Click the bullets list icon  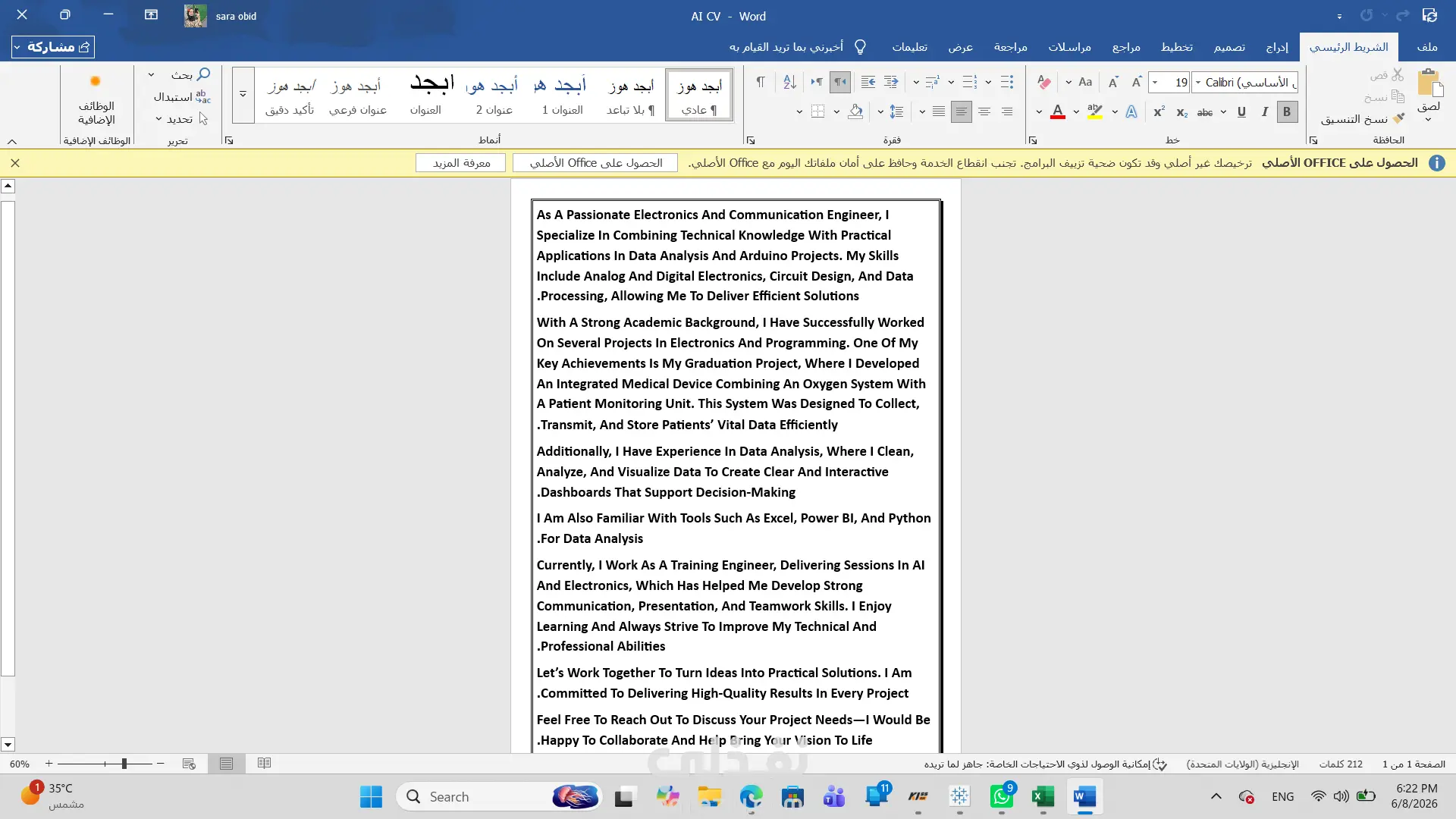coord(1007,82)
